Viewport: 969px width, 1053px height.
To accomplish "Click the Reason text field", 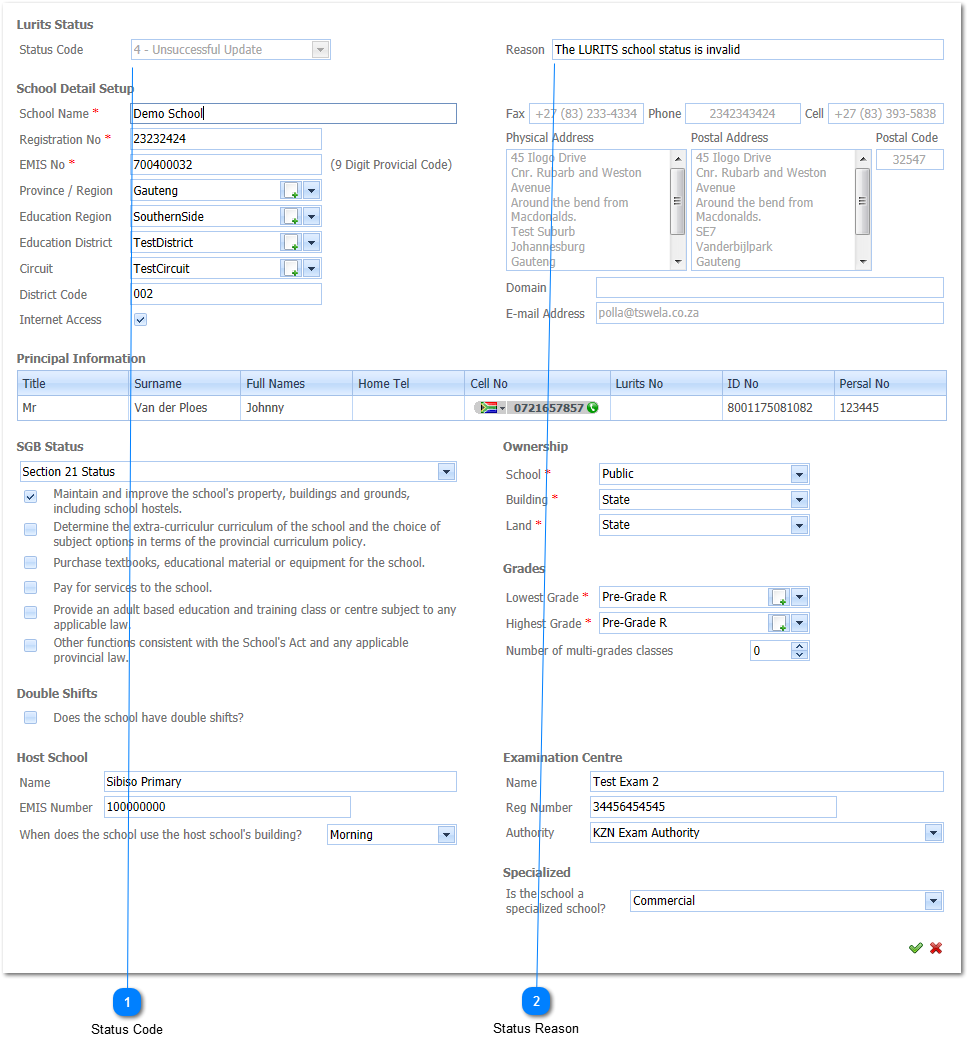I will pyautogui.click(x=748, y=50).
